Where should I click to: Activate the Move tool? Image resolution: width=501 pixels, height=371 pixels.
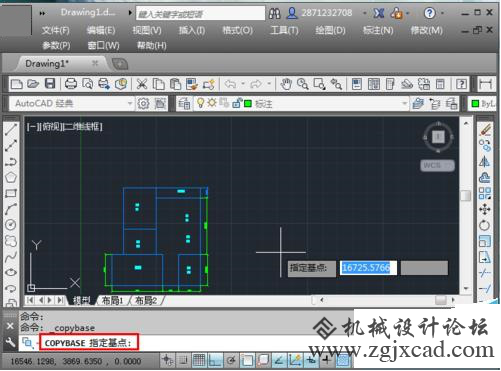coord(485,209)
